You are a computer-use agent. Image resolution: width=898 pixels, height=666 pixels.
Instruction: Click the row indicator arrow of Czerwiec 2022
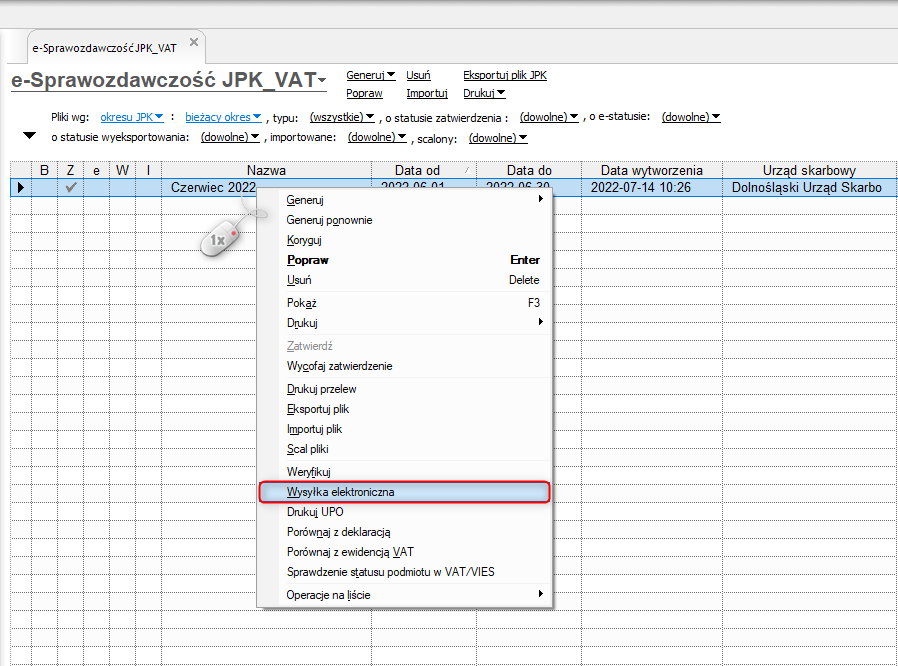coord(21,187)
